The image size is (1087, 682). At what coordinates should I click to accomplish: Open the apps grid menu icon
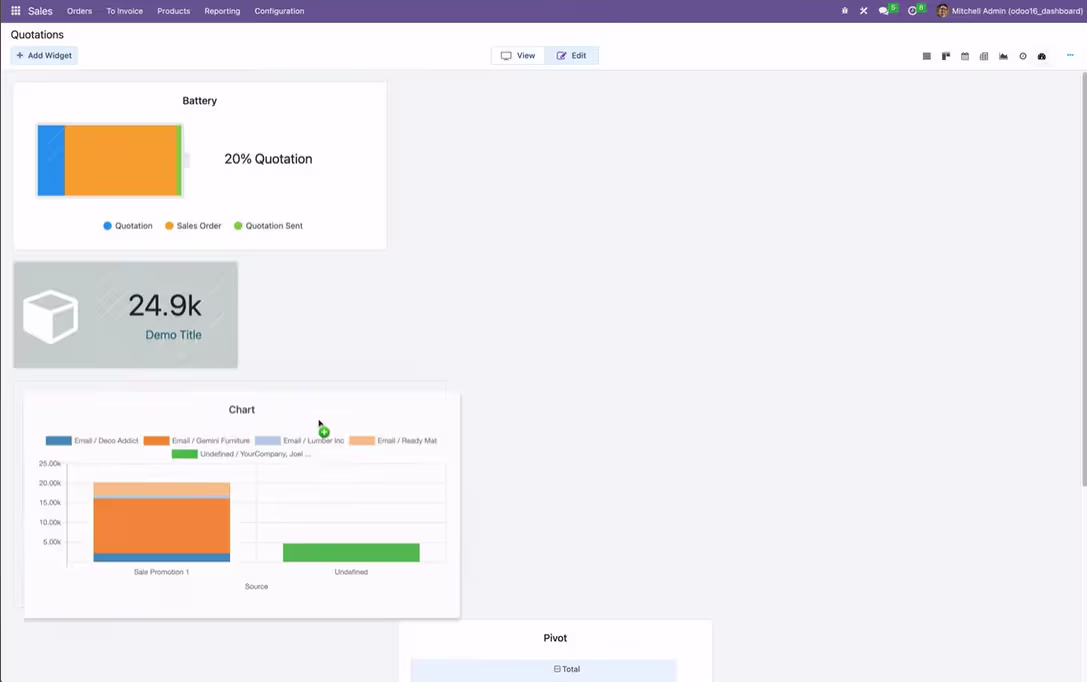15,11
